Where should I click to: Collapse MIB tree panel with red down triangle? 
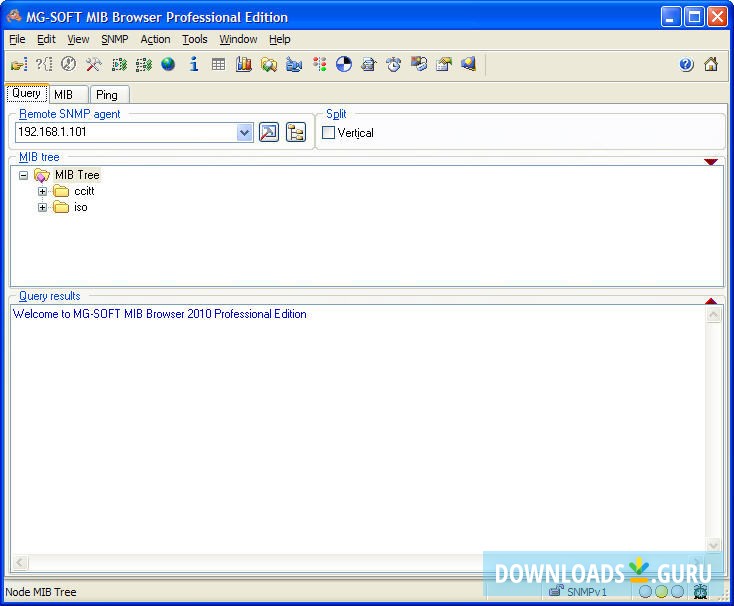(711, 162)
